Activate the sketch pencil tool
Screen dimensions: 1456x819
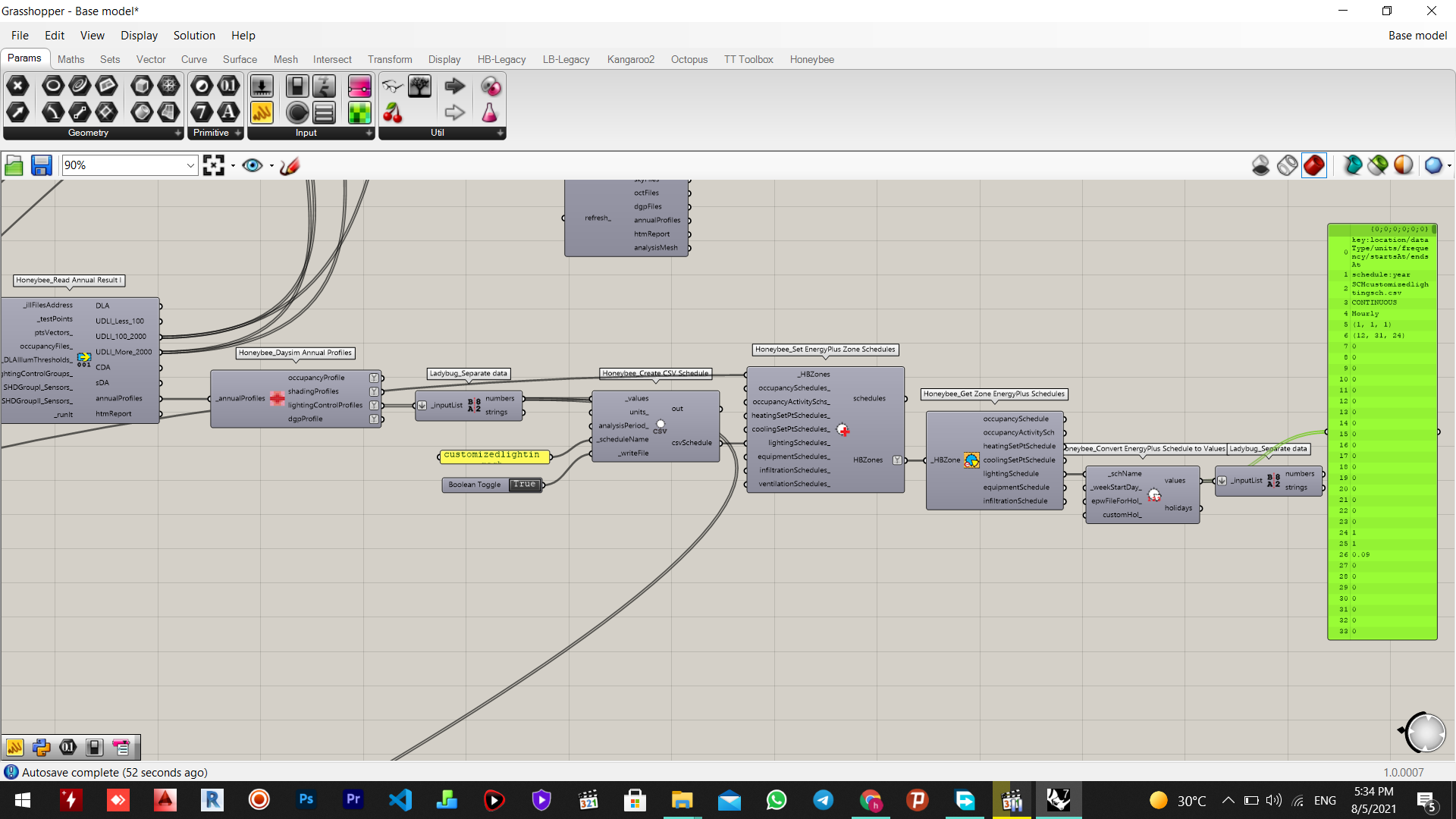290,165
